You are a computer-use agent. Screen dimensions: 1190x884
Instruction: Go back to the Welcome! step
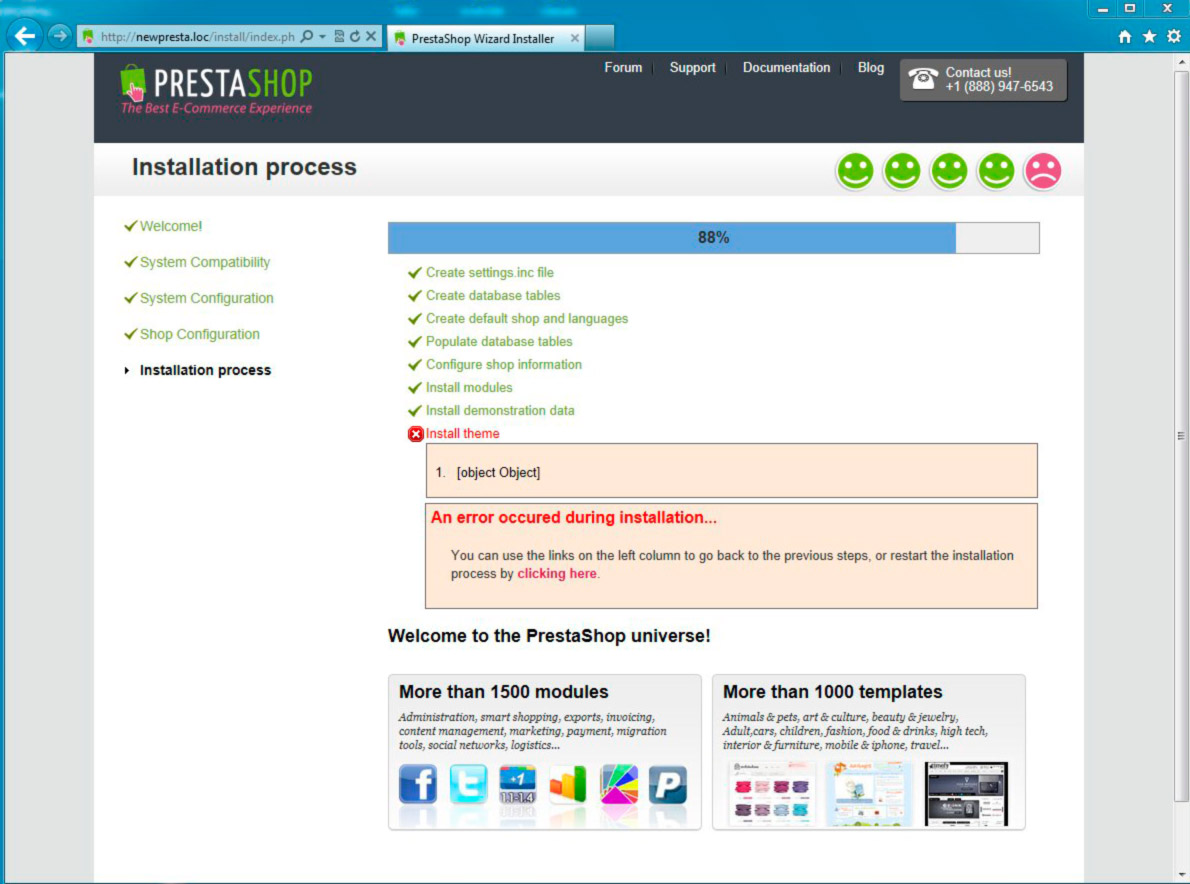click(x=171, y=226)
